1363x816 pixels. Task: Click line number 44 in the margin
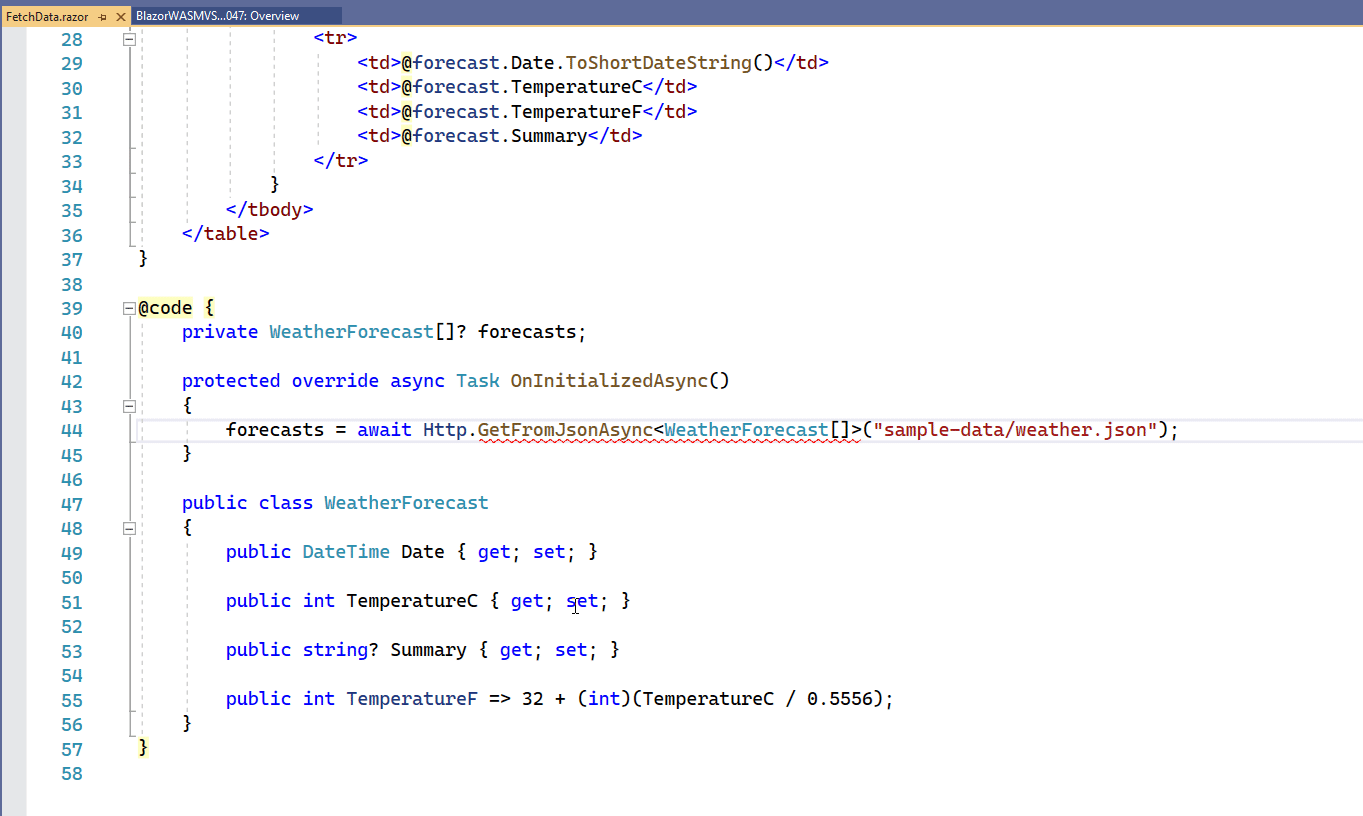[71, 430]
